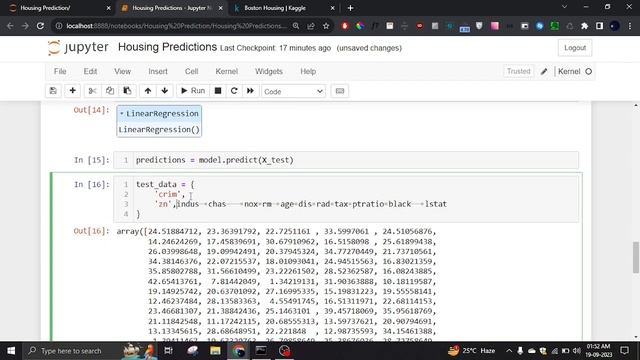The width and height of the screenshot is (640, 360).
Task: Click the 'crim' line in cell 16
Action: (x=170, y=194)
